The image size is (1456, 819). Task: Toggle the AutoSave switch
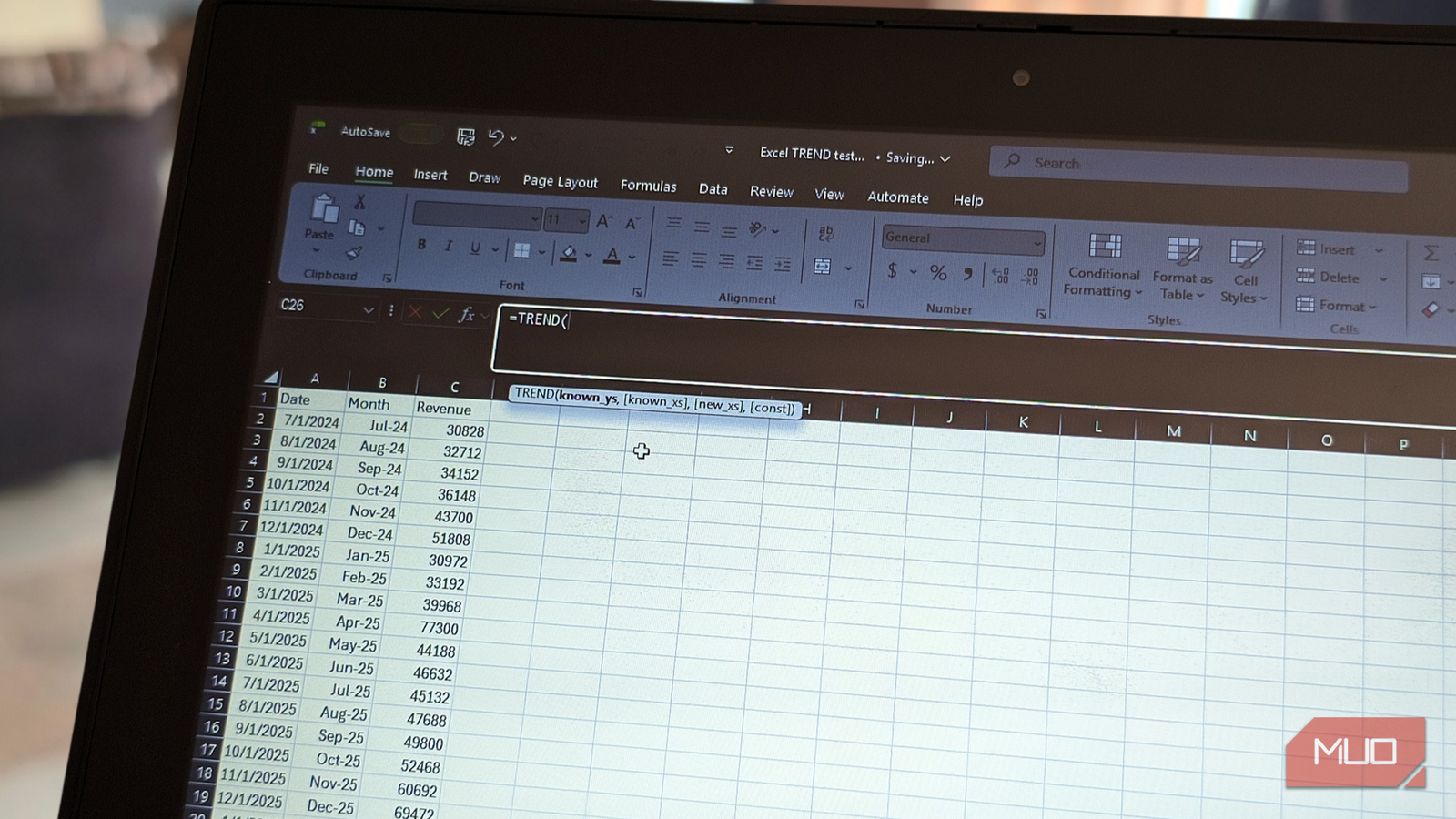pyautogui.click(x=420, y=134)
